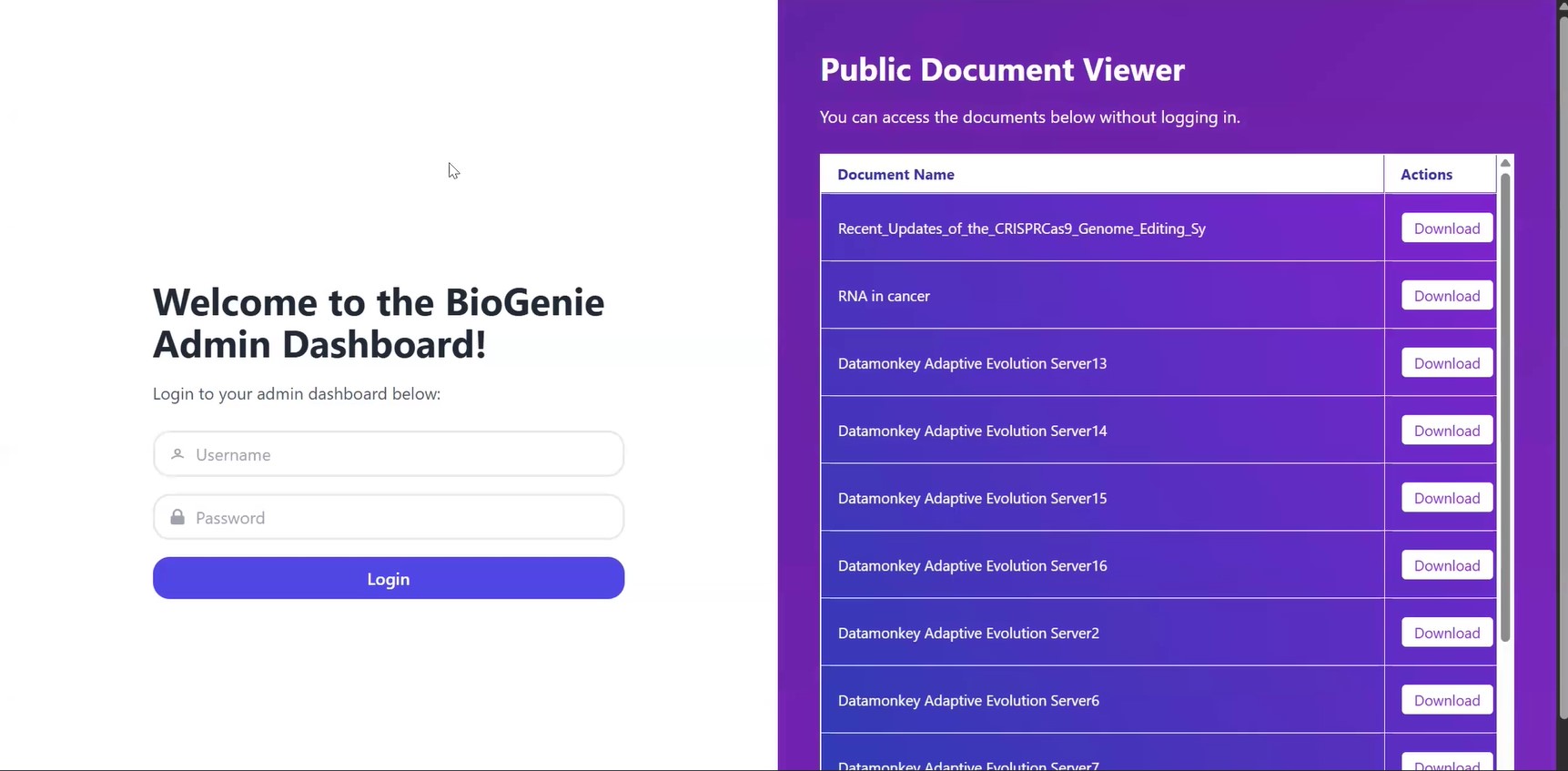
Task: Click the table scrollbar up arrow
Action: click(x=1504, y=162)
